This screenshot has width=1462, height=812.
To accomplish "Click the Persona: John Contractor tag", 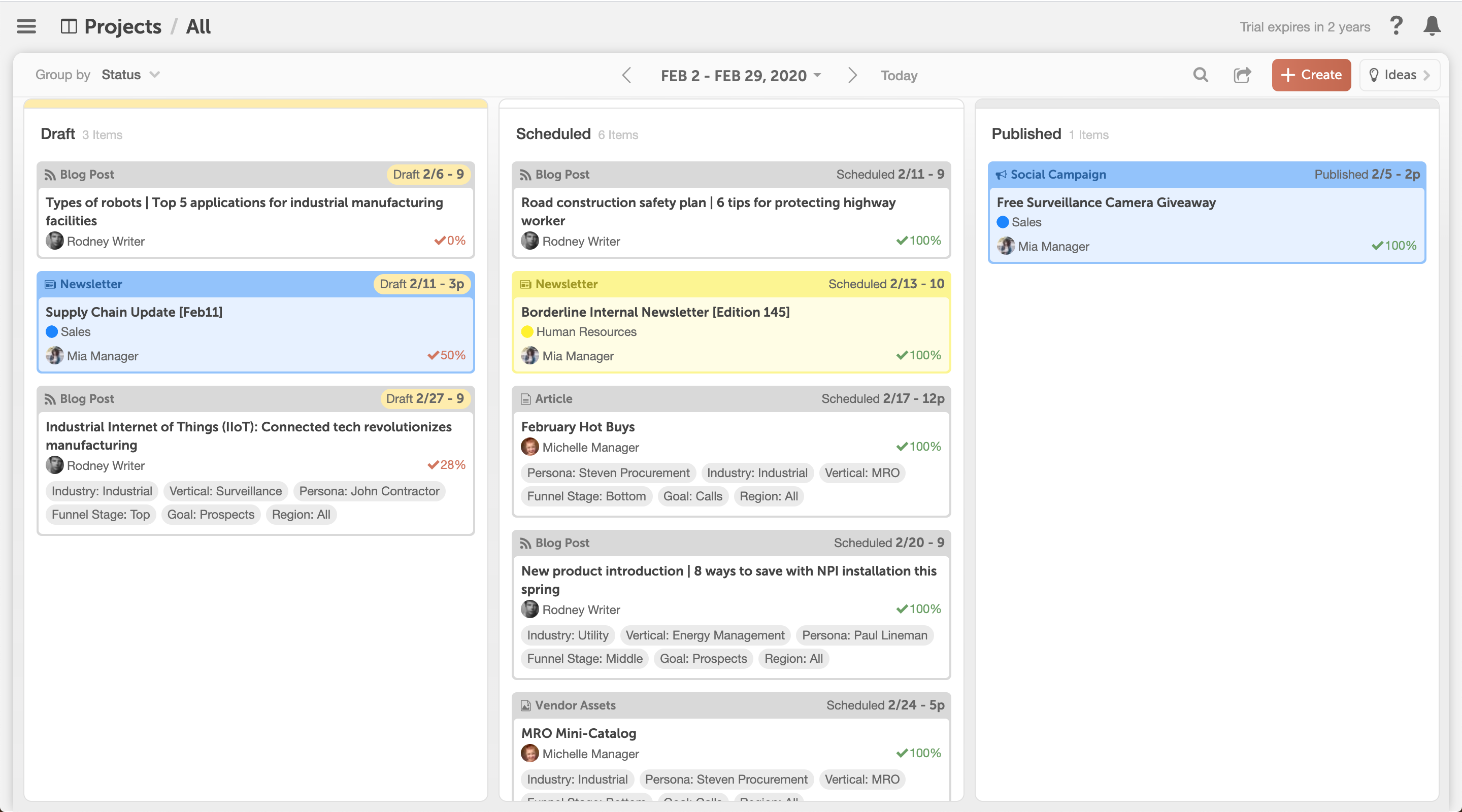I will [x=370, y=491].
